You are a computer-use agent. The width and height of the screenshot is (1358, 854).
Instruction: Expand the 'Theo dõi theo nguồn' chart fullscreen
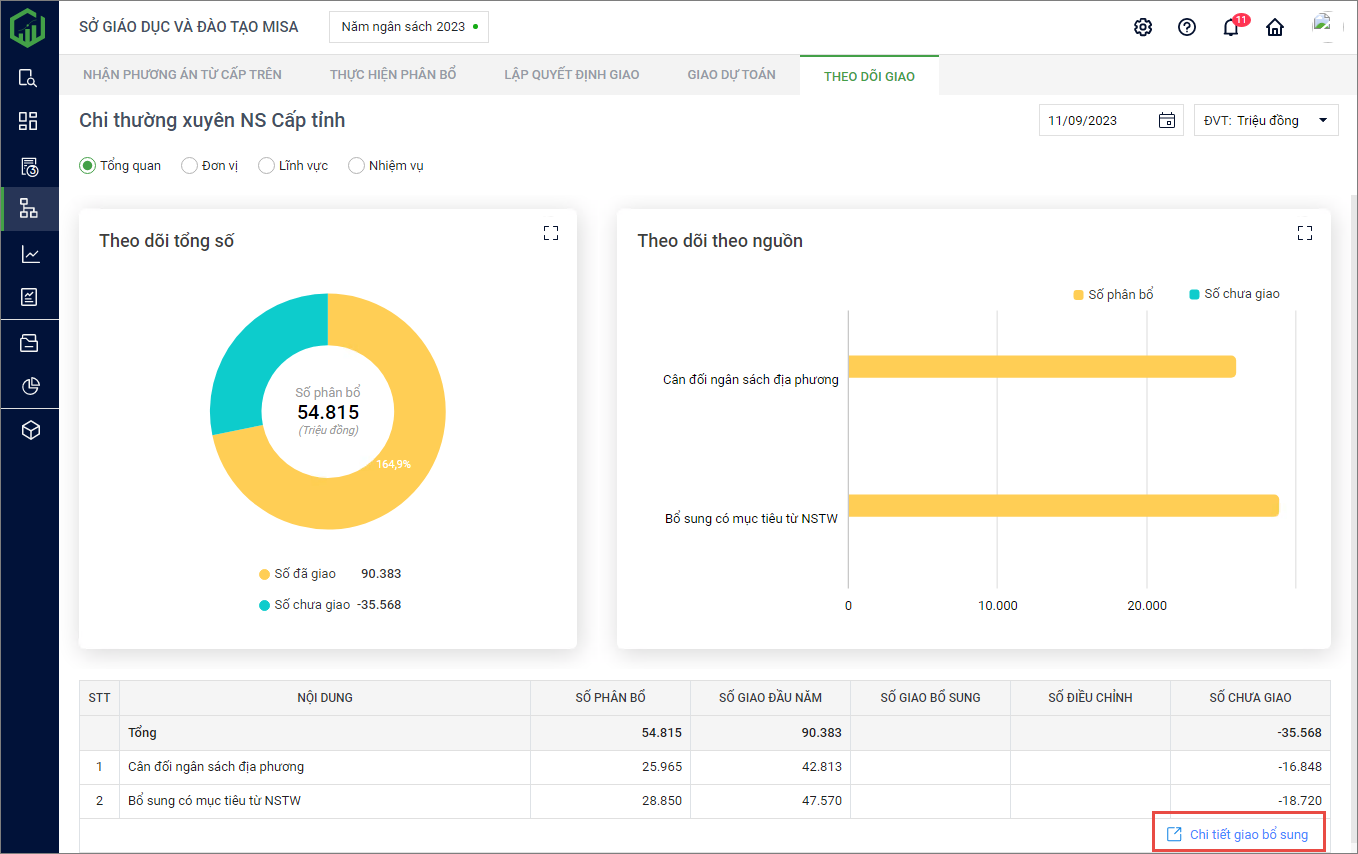point(1304,233)
